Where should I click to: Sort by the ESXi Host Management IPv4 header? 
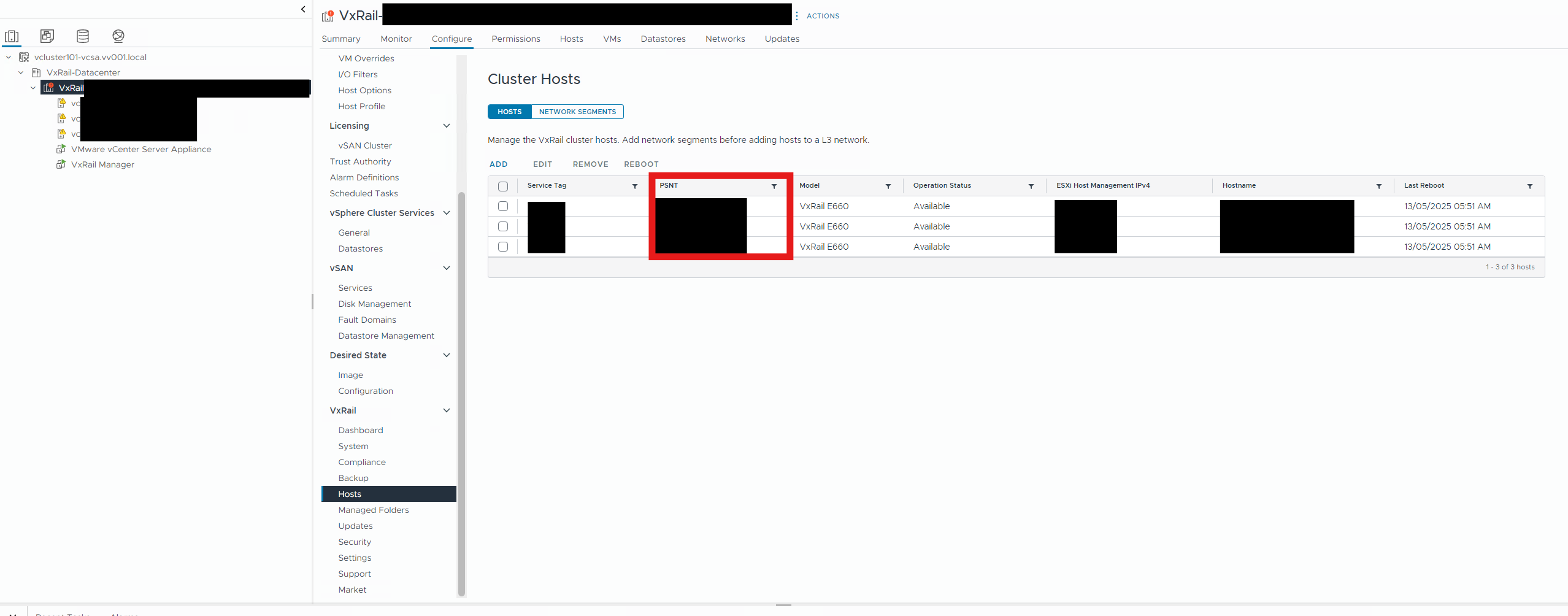click(x=1103, y=185)
